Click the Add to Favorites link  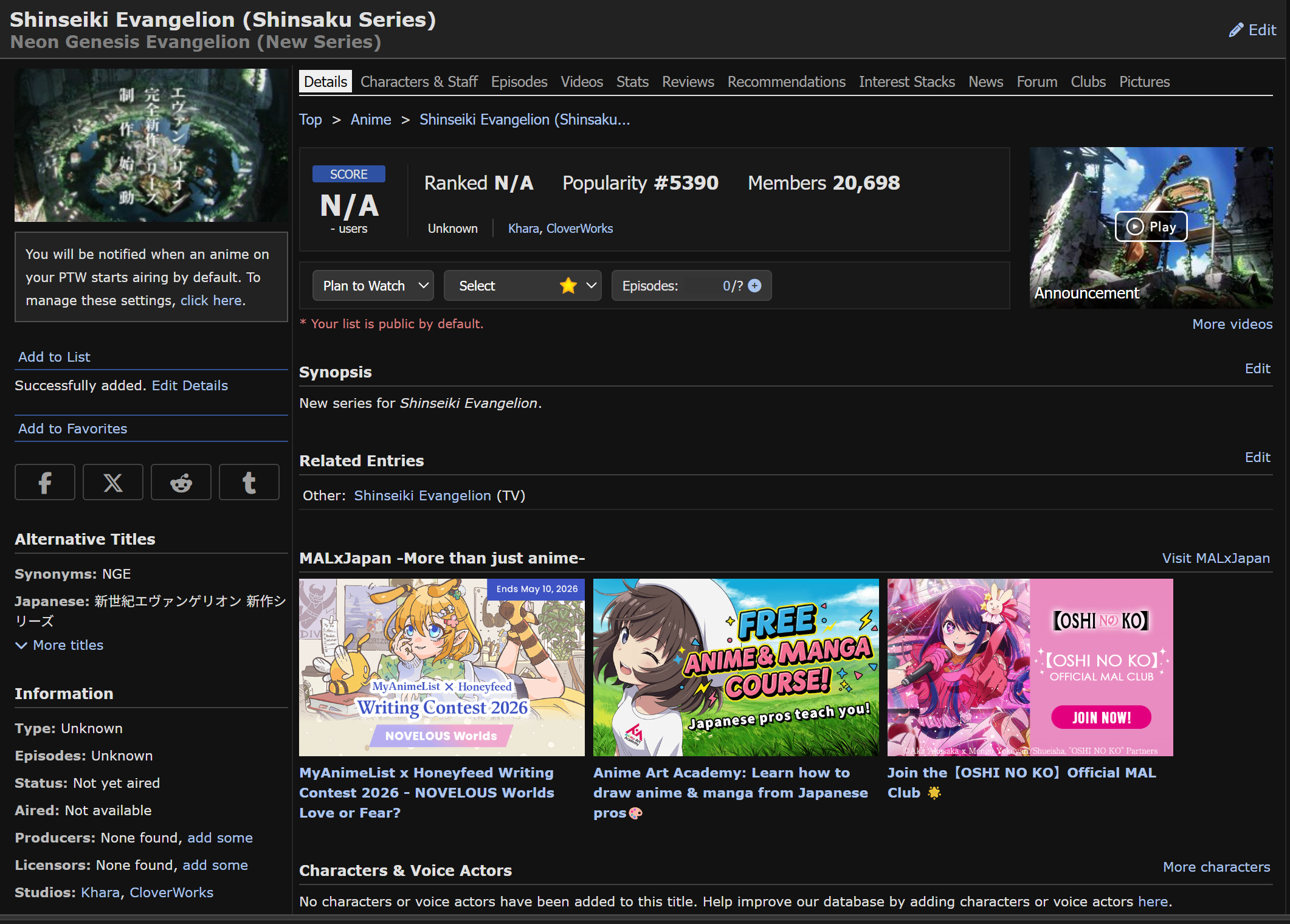click(73, 429)
